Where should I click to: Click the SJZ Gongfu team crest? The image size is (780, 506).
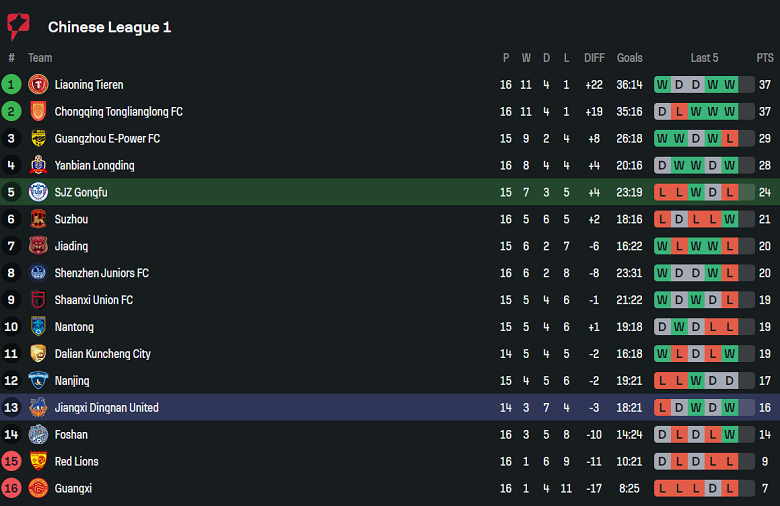[x=38, y=192]
